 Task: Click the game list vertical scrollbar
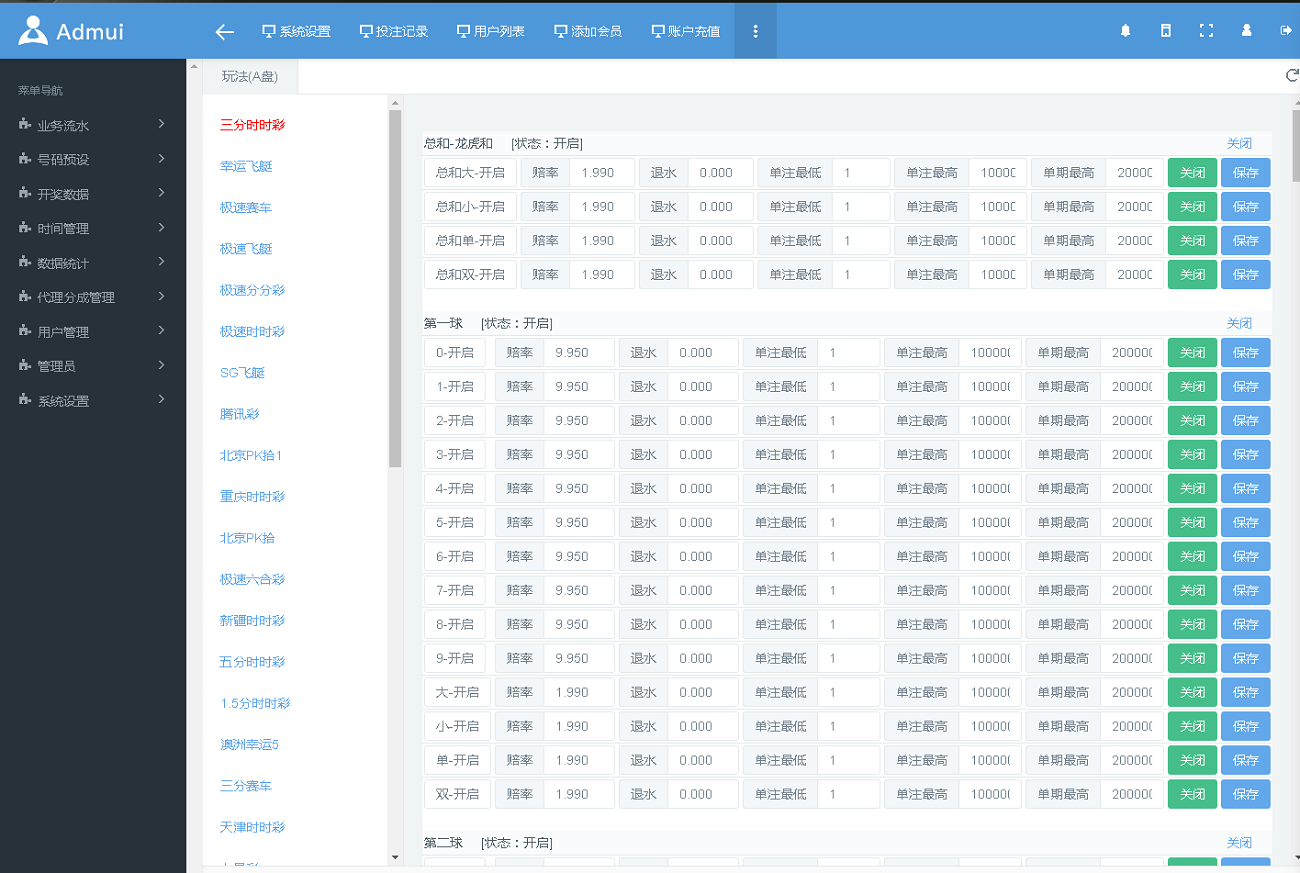point(395,290)
